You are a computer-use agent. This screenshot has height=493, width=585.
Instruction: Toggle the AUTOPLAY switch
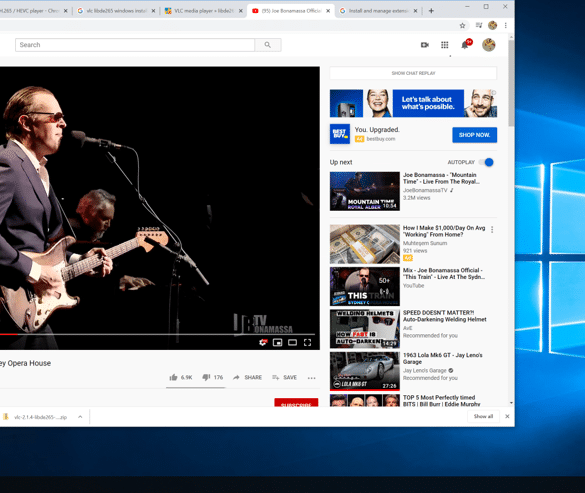pyautogui.click(x=487, y=162)
